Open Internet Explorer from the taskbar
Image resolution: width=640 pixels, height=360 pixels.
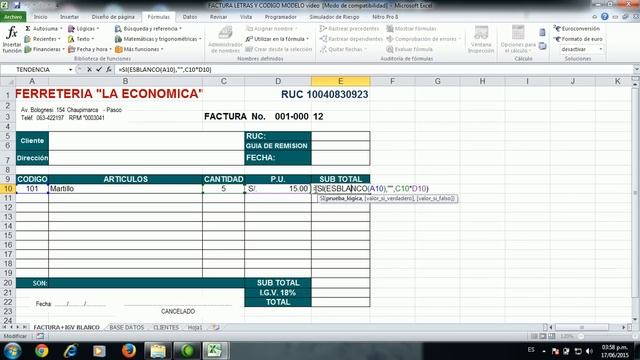[x=71, y=351]
